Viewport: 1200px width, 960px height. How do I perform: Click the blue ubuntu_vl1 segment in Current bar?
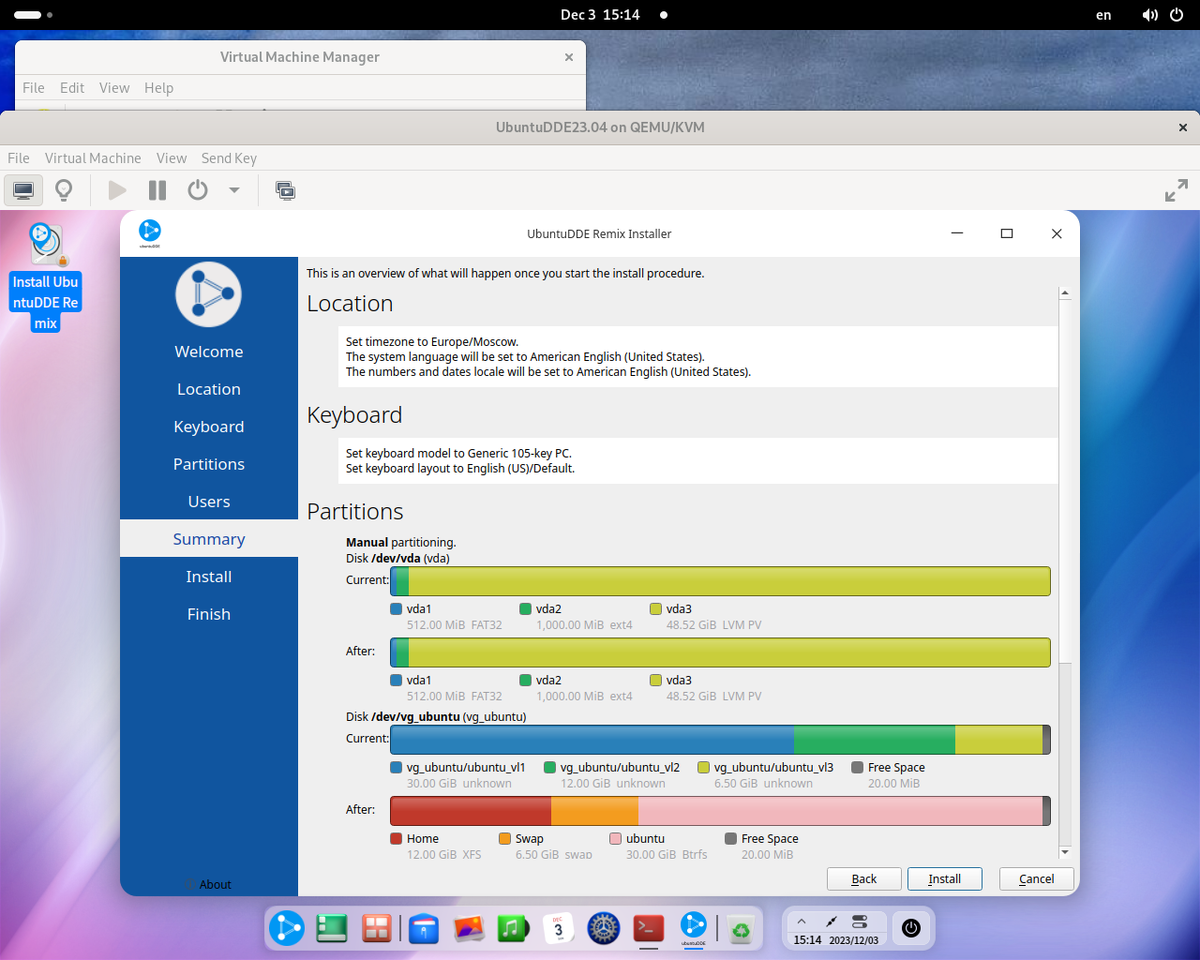pos(592,739)
